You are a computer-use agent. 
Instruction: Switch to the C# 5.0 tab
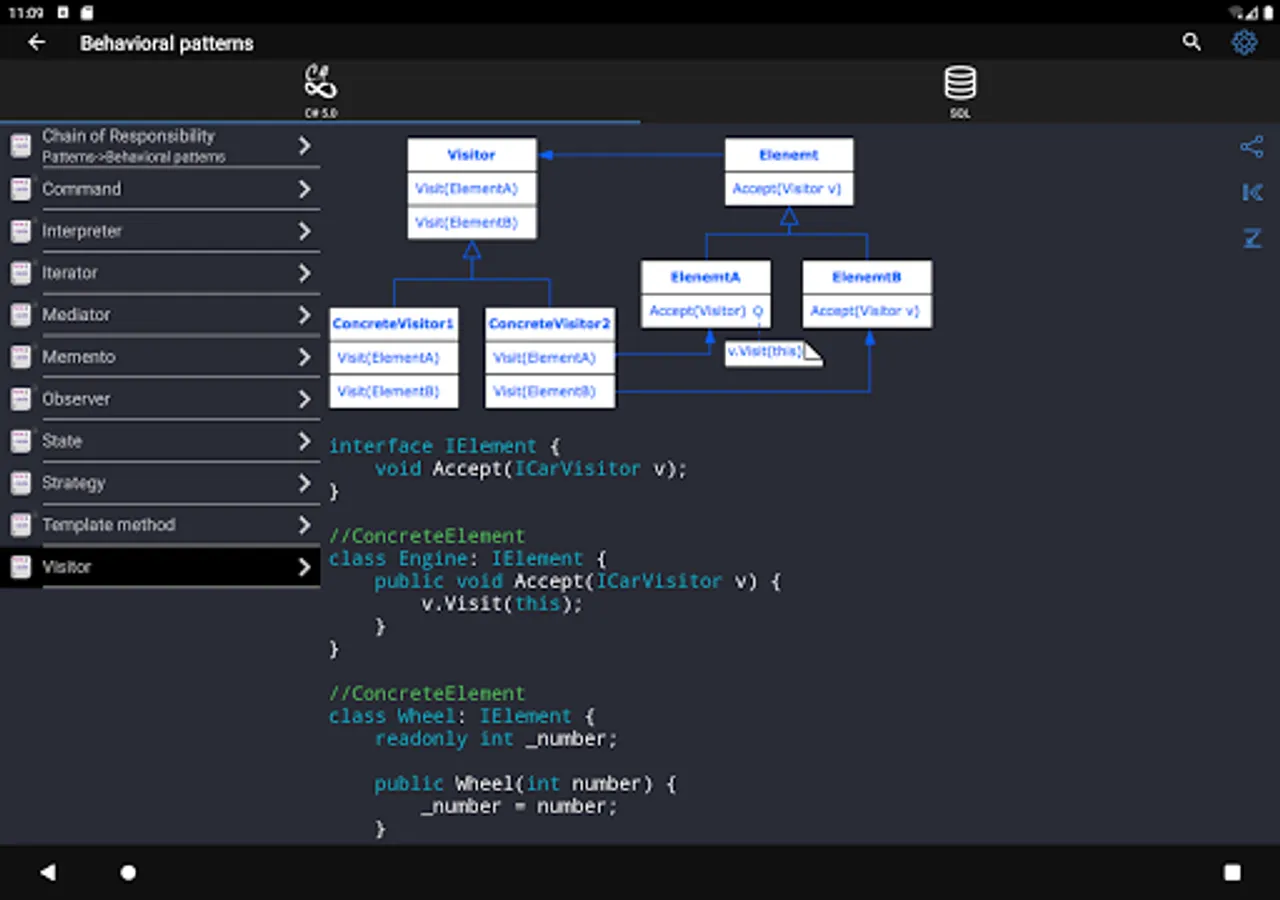tap(320, 90)
